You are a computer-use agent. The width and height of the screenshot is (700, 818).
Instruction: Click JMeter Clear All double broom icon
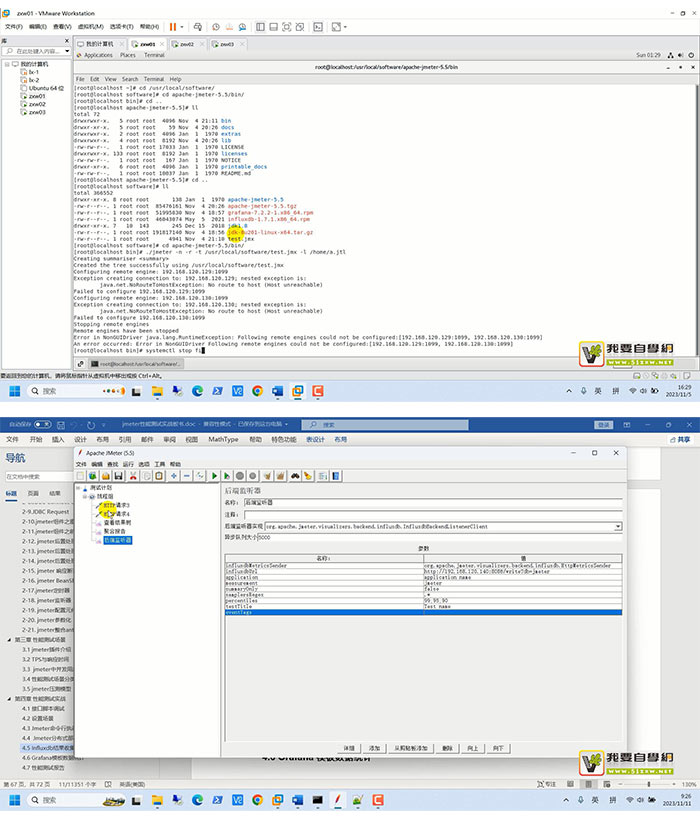(x=281, y=476)
